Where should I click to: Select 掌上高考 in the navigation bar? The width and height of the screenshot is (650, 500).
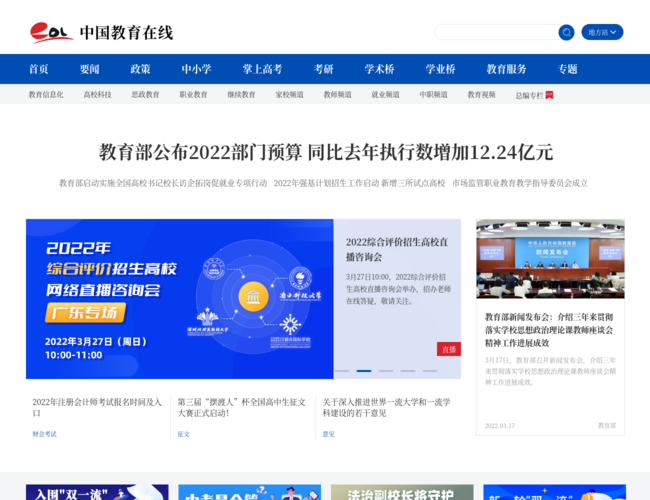[x=262, y=69]
